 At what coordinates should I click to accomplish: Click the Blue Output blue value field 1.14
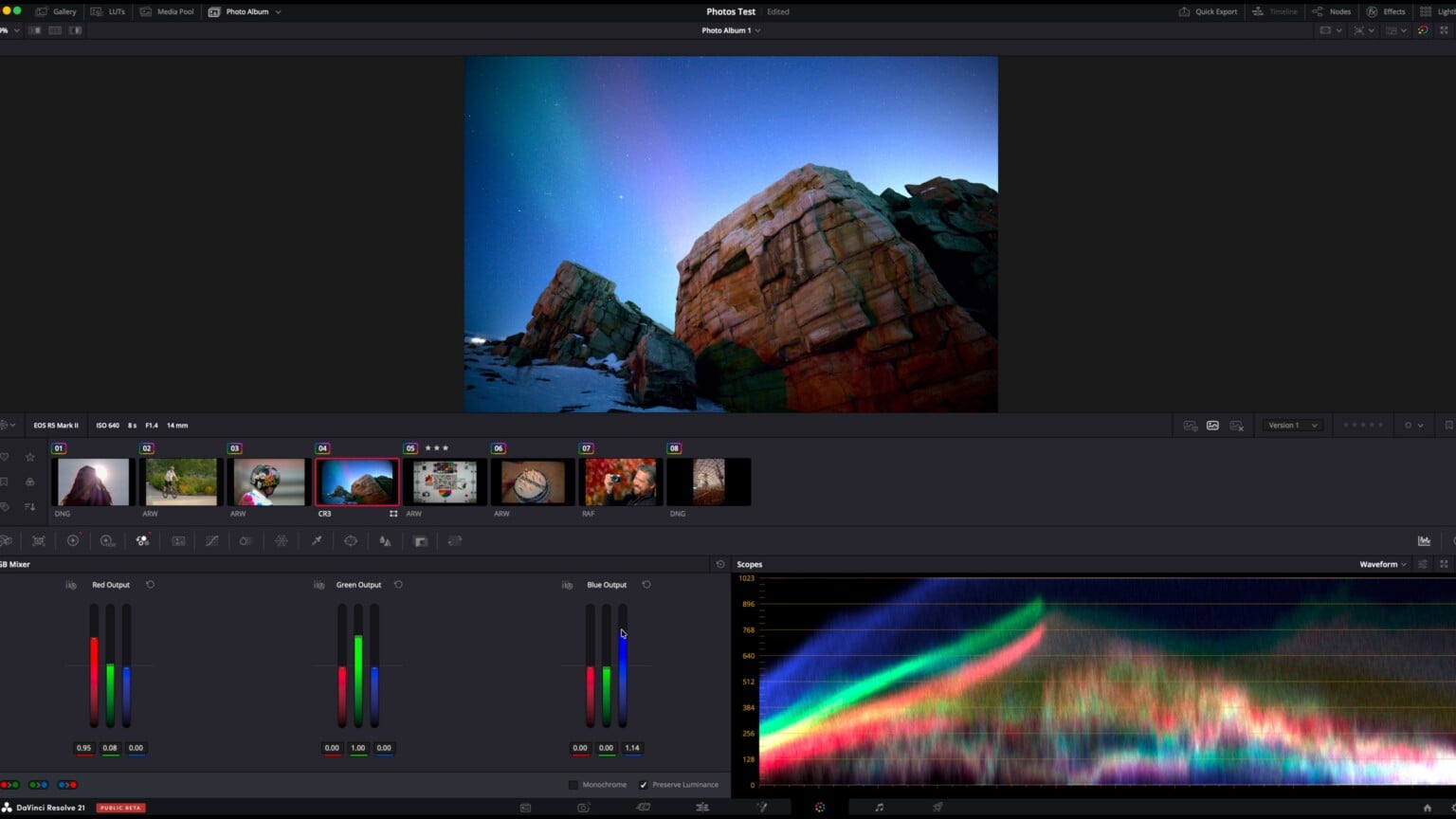(632, 748)
